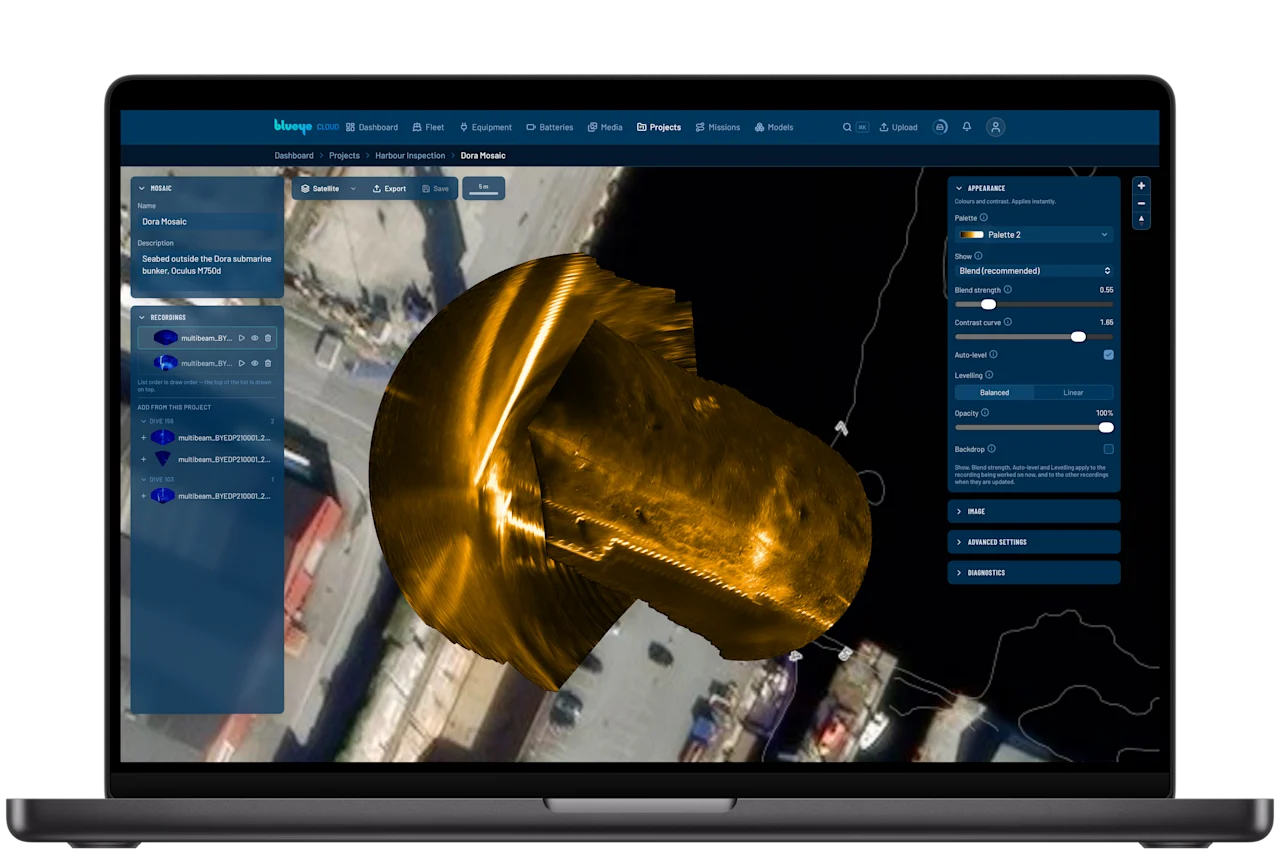
Task: Collapse the Dive 156 group
Action: click(x=142, y=421)
